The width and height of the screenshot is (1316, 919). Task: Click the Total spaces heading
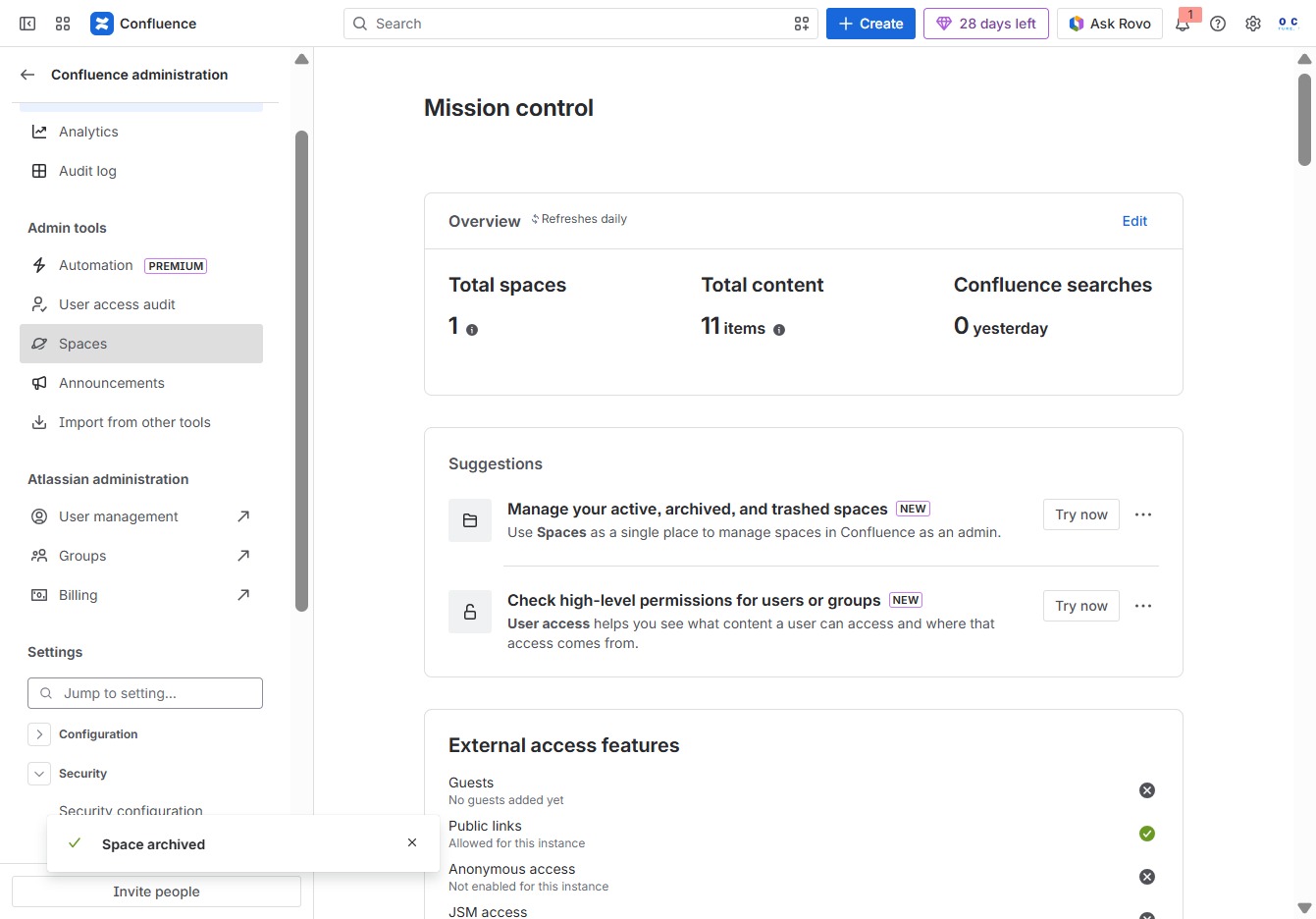pos(507,285)
